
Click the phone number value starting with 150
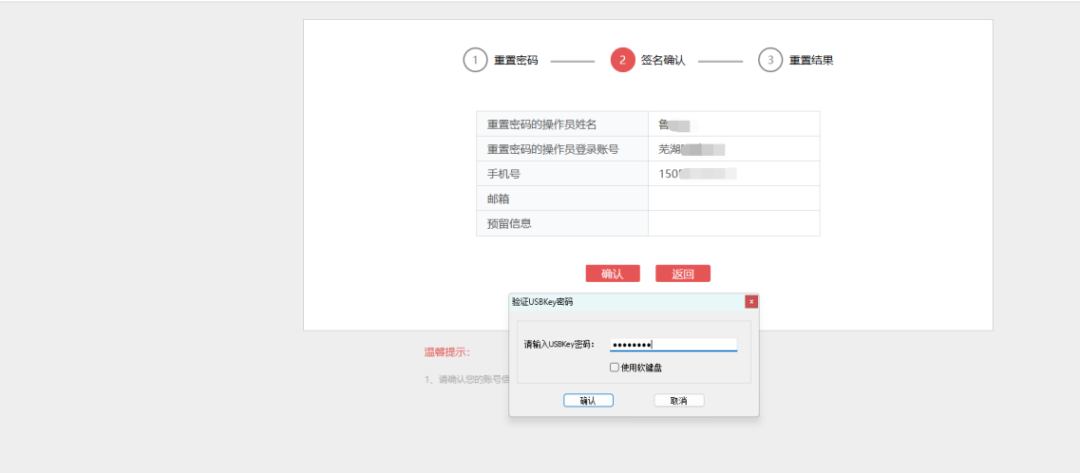[697, 174]
